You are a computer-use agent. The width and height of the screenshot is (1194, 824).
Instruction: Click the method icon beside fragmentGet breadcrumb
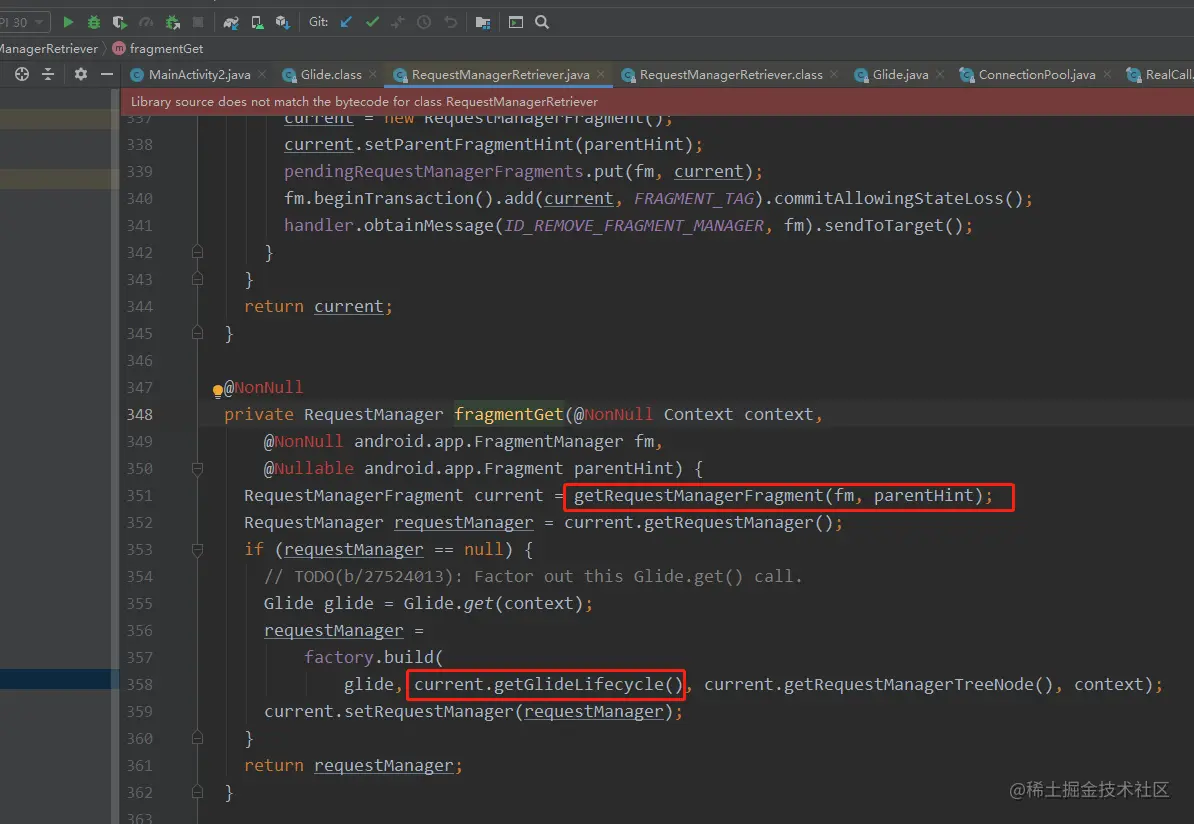point(119,49)
